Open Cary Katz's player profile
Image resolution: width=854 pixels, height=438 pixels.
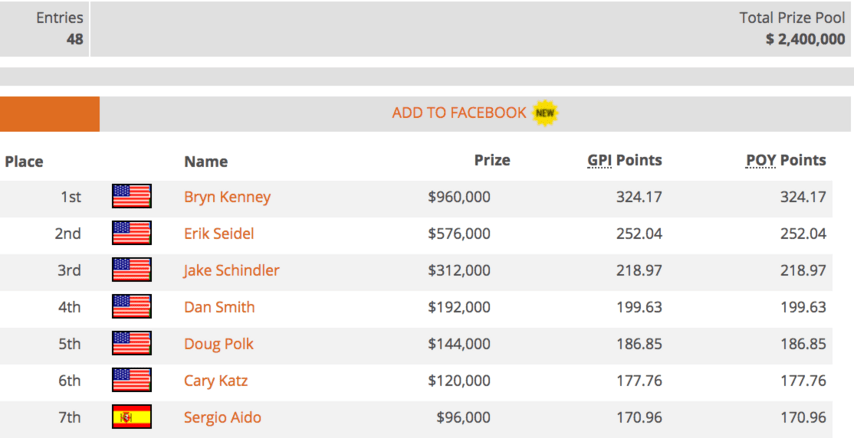(216, 380)
